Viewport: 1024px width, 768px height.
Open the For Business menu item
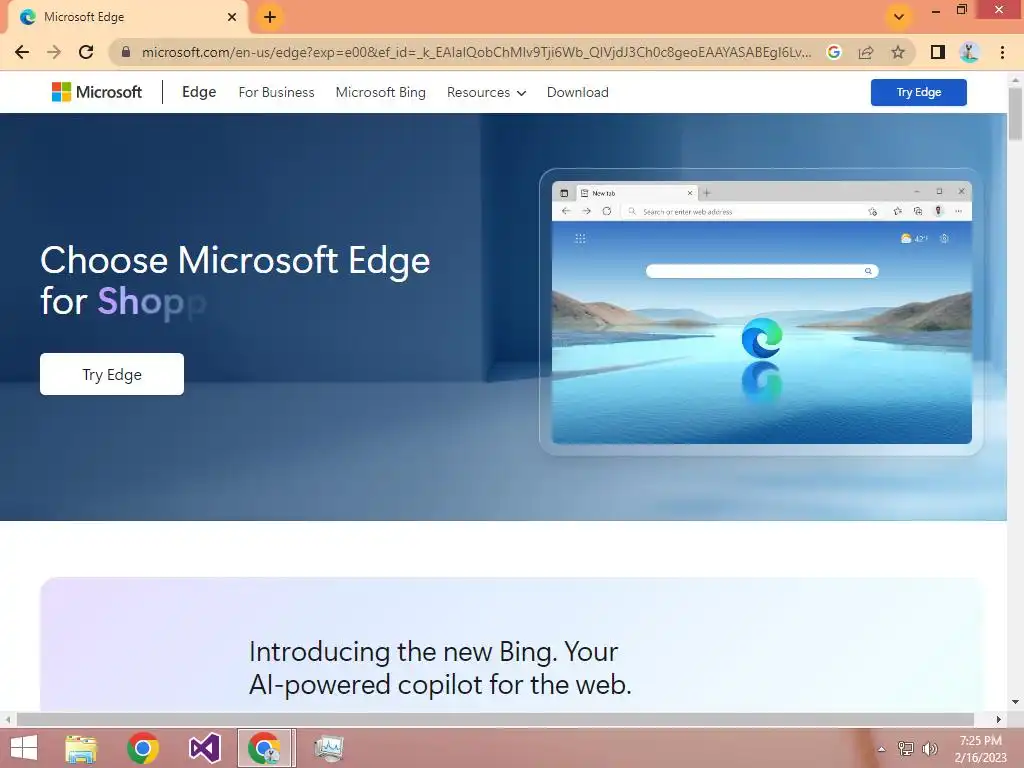pyautogui.click(x=276, y=92)
